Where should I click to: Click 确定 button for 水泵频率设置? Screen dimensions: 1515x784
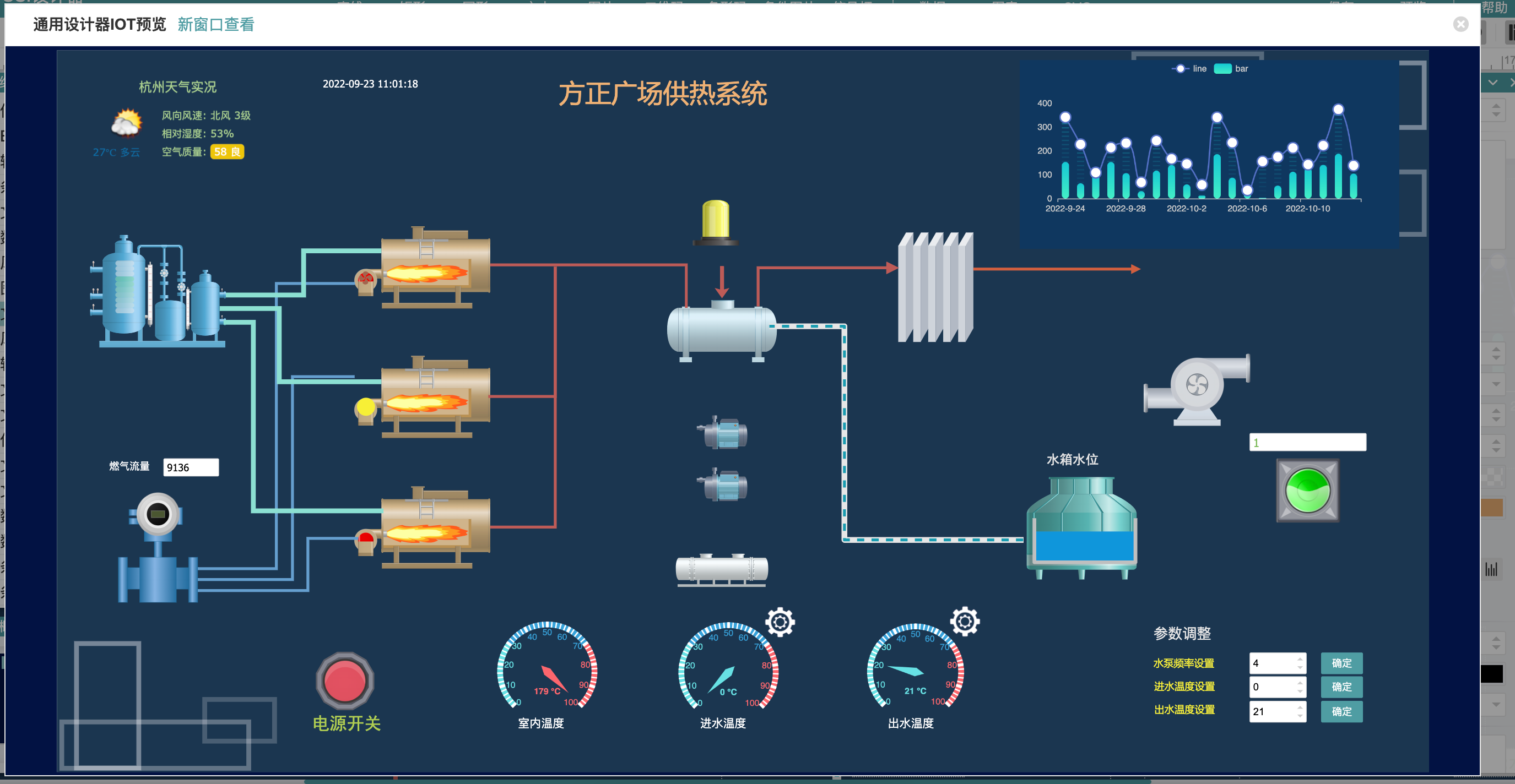(x=1341, y=663)
